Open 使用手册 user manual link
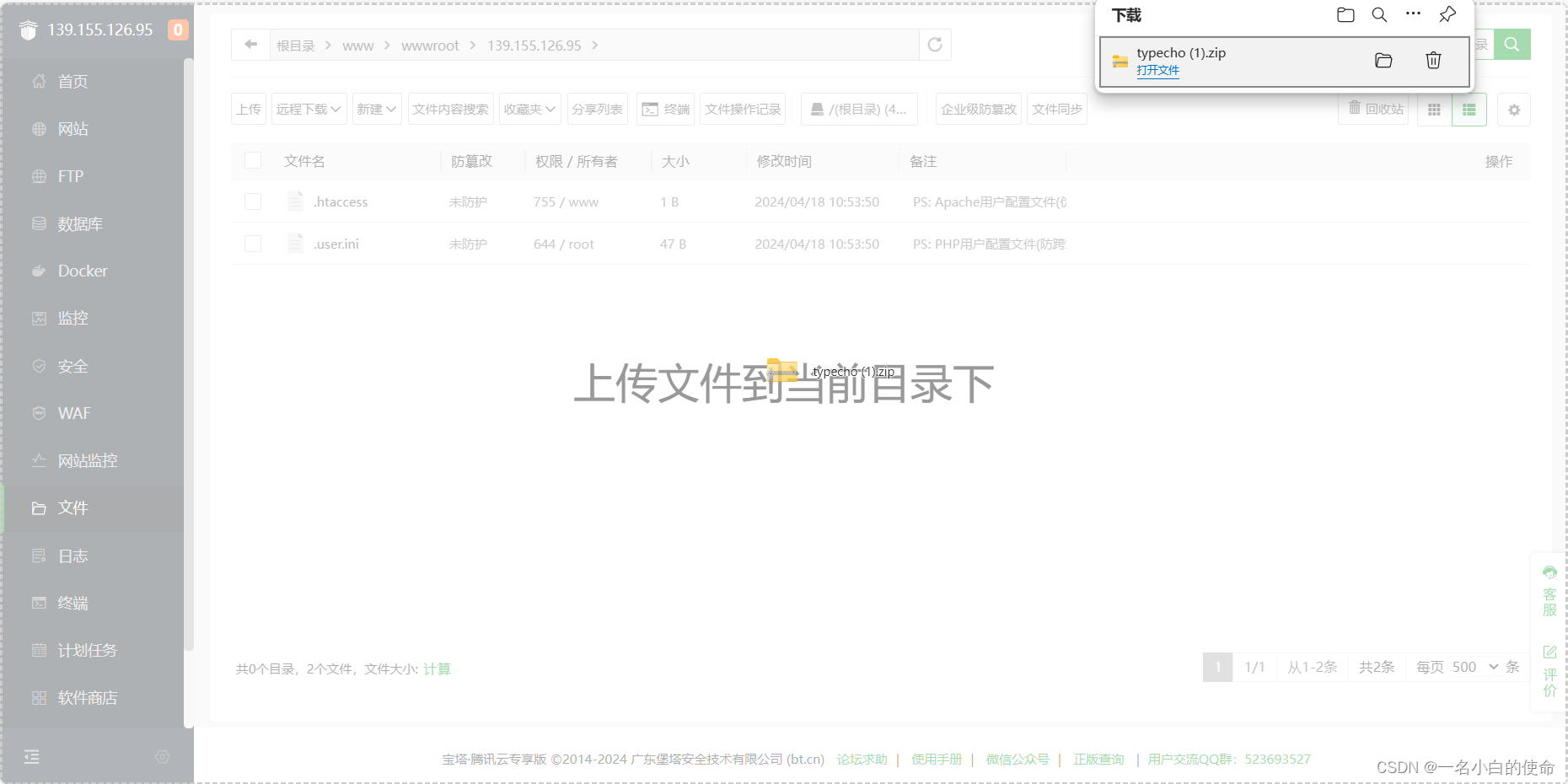 pyautogui.click(x=936, y=760)
